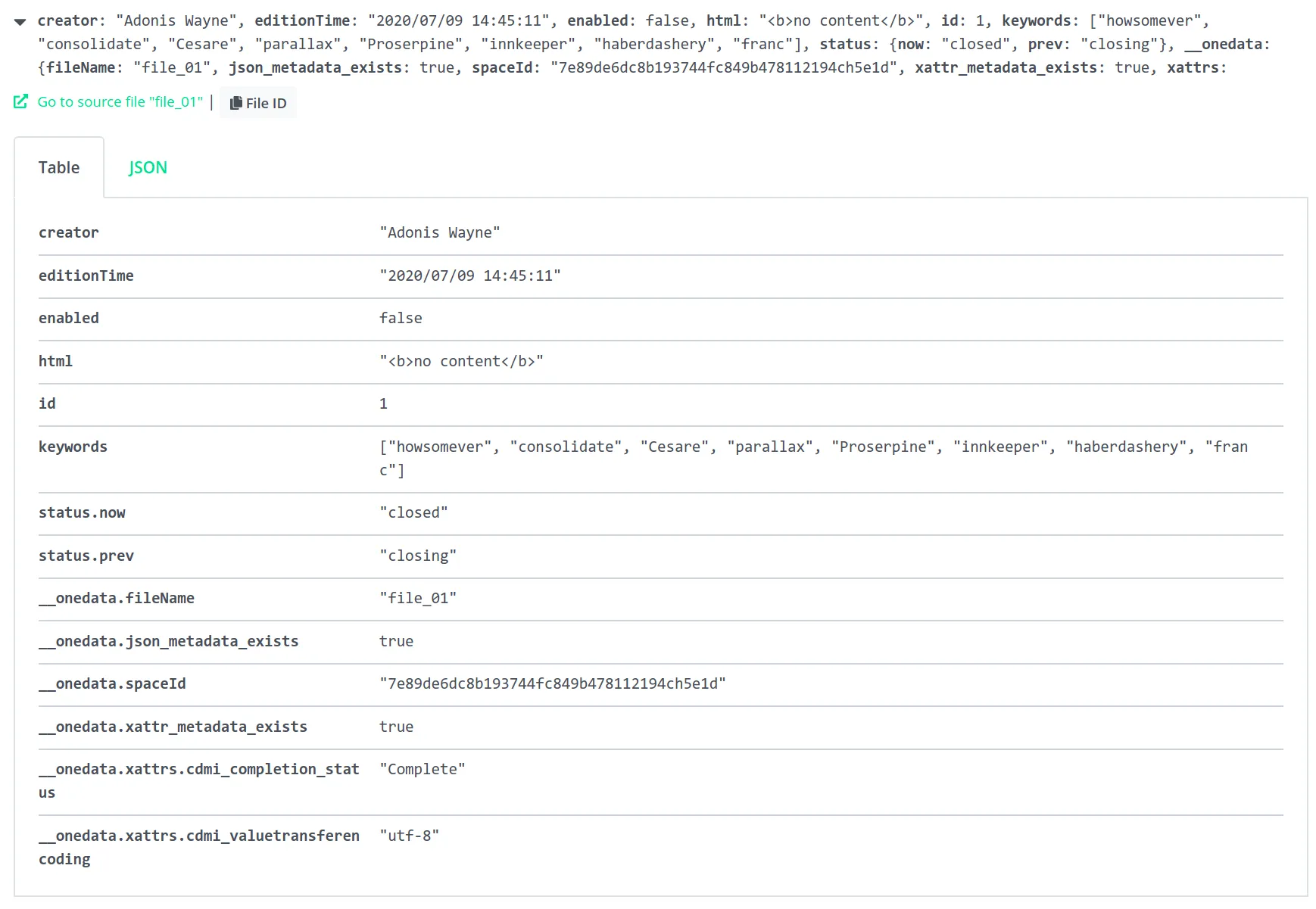1316x909 pixels.
Task: Select the keywords array value in table
Action: 812,447
